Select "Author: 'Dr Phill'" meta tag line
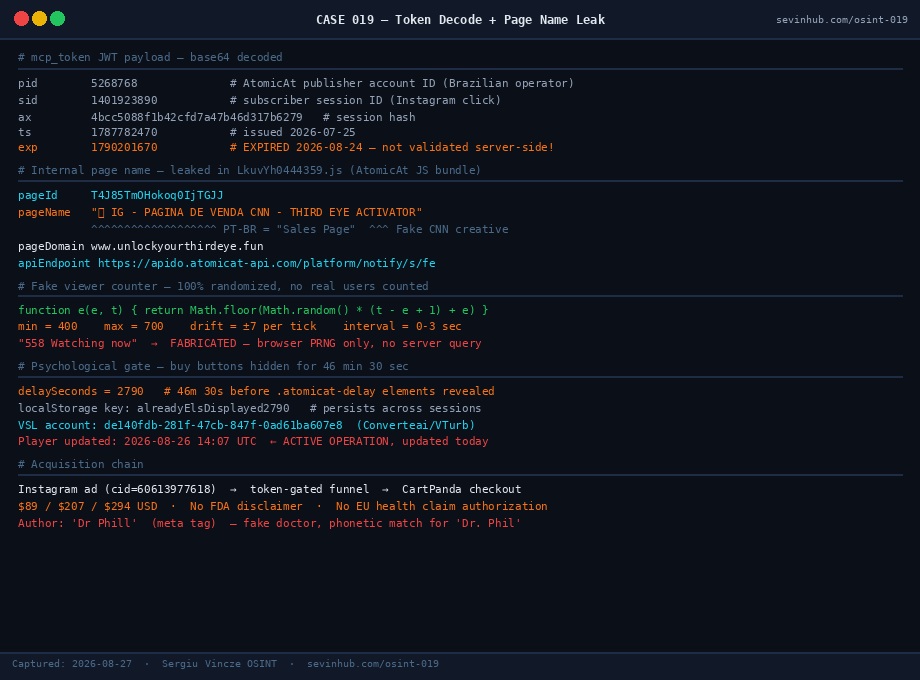Screen dimensions: 920x680 point(269,523)
